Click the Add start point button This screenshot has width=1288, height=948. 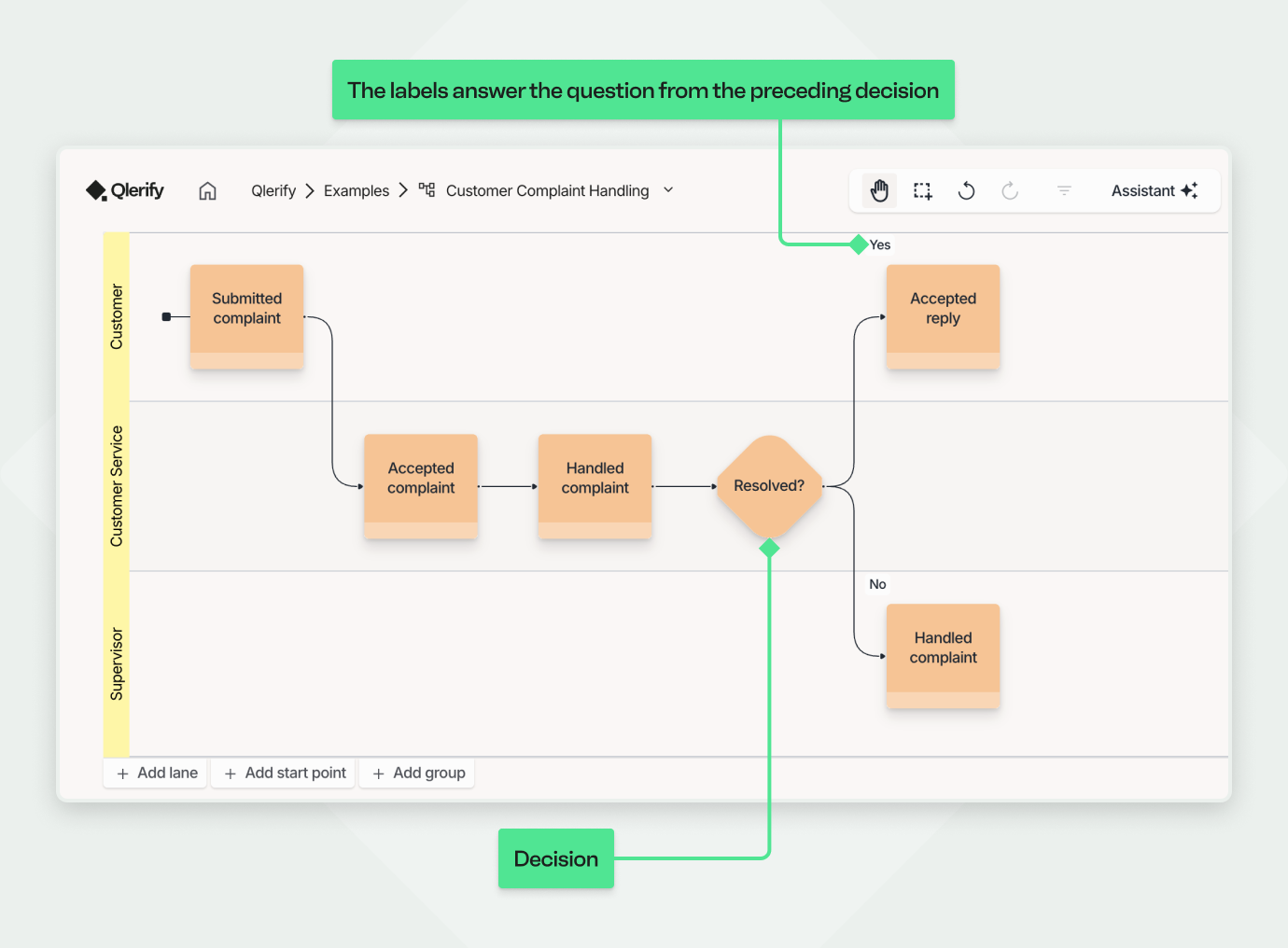[283, 773]
